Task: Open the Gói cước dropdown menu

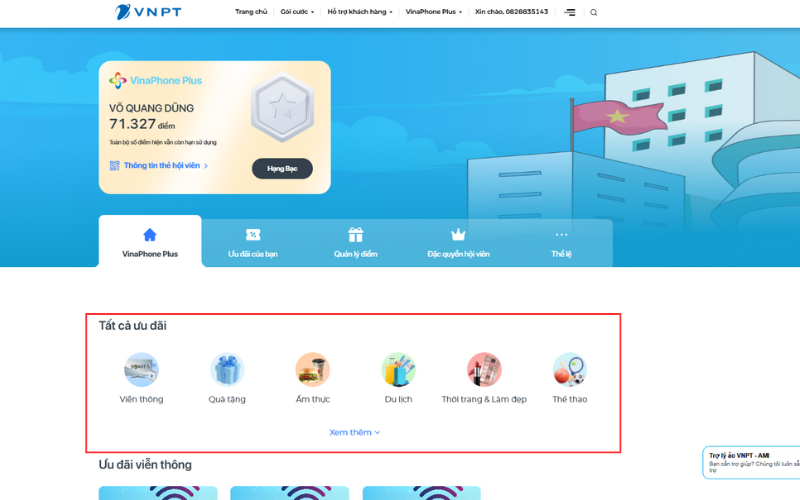Action: pyautogui.click(x=297, y=11)
